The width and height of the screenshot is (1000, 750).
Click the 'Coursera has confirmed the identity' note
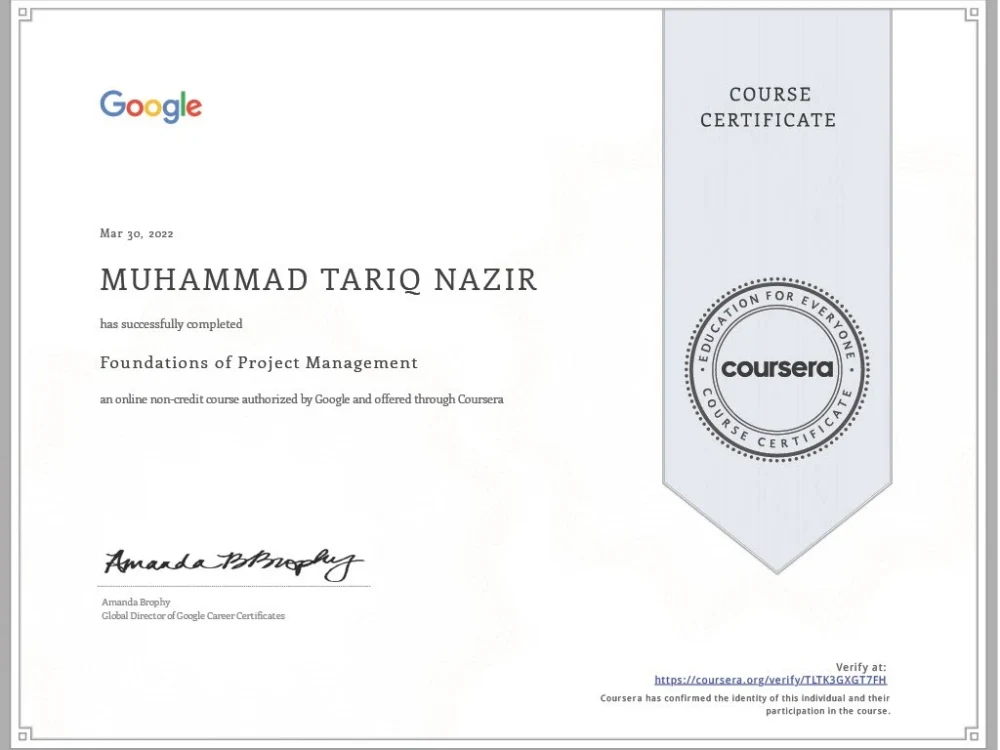(745, 705)
